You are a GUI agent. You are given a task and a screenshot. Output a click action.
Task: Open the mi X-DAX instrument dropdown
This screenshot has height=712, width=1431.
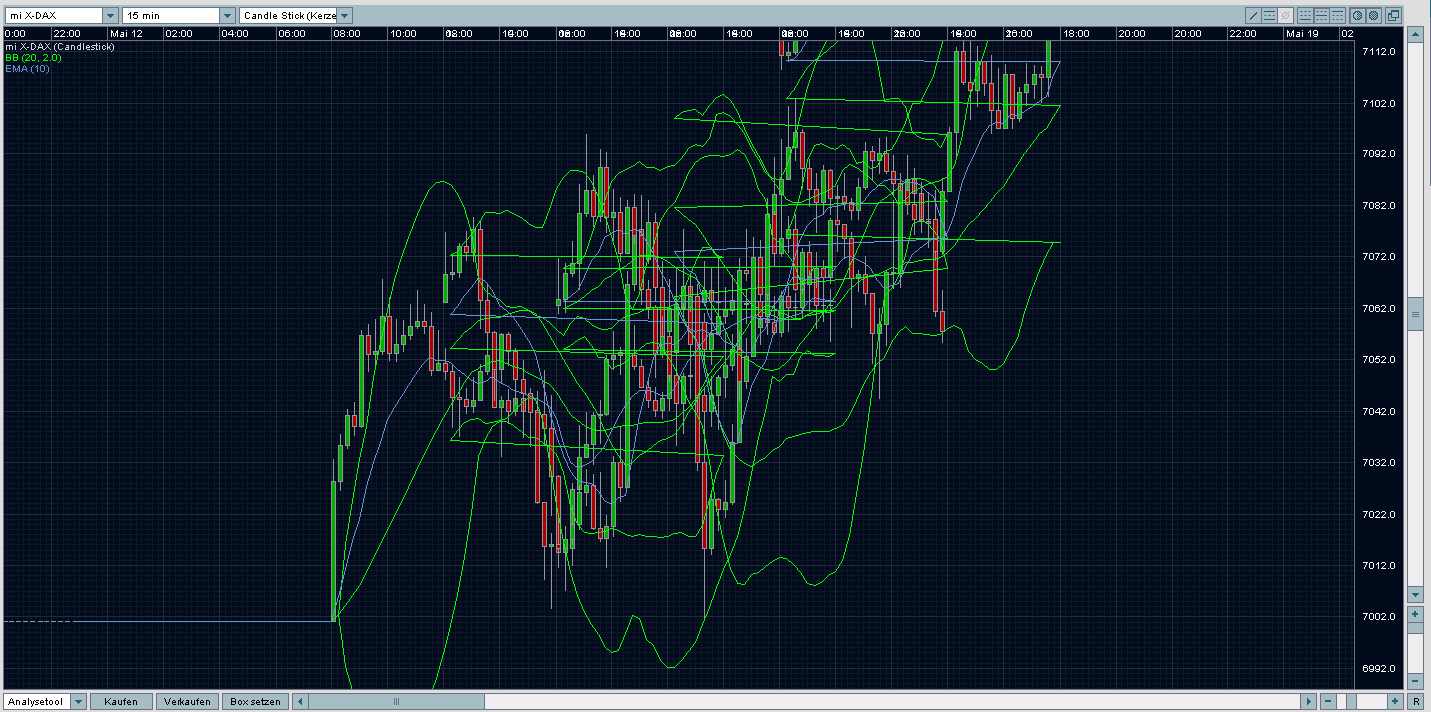[x=110, y=16]
